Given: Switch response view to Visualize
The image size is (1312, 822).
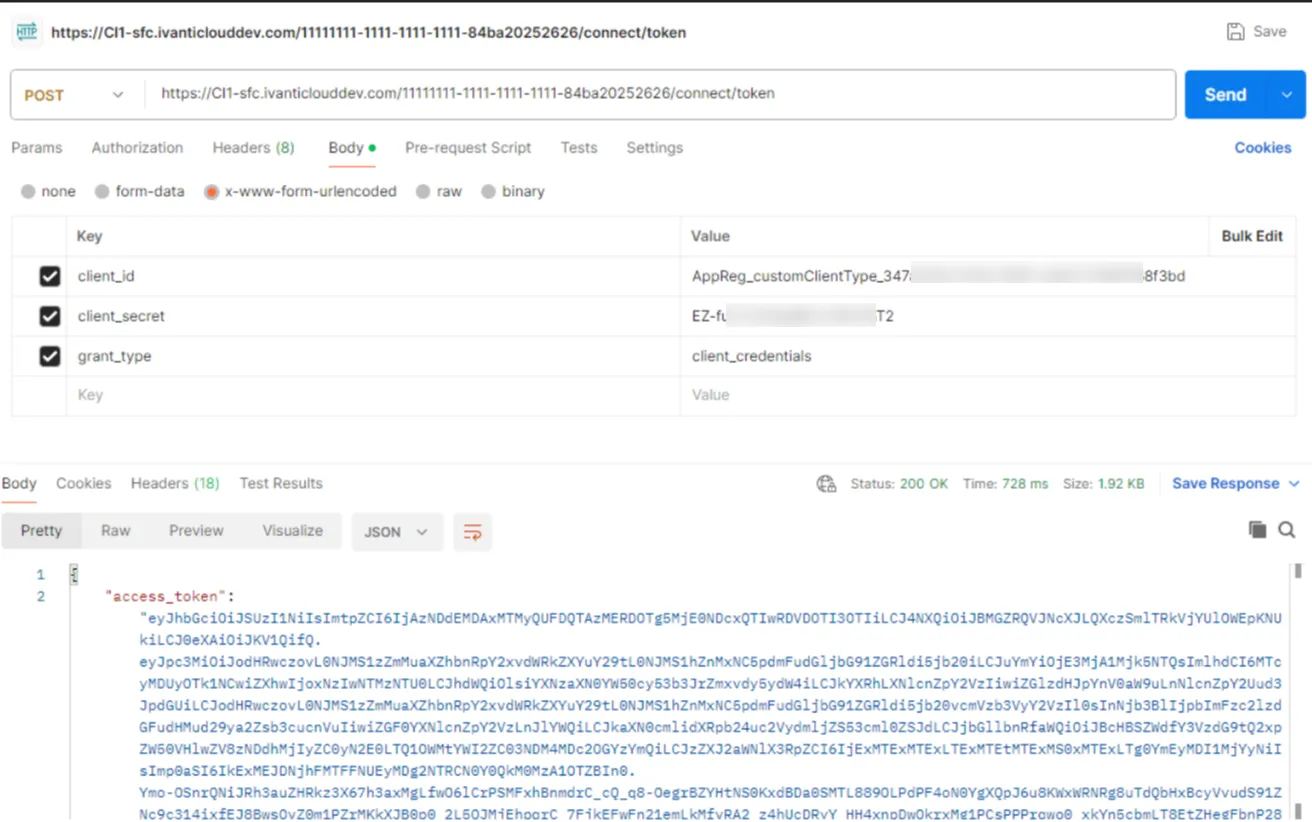Looking at the screenshot, I should pos(293,531).
